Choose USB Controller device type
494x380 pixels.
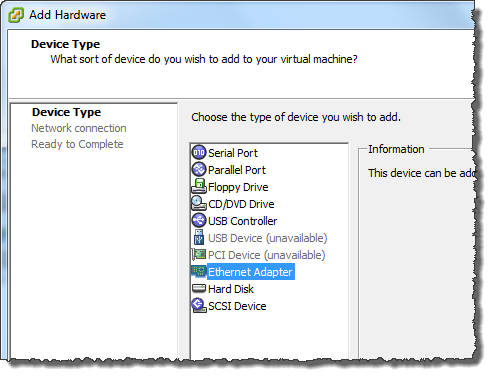coord(242,221)
